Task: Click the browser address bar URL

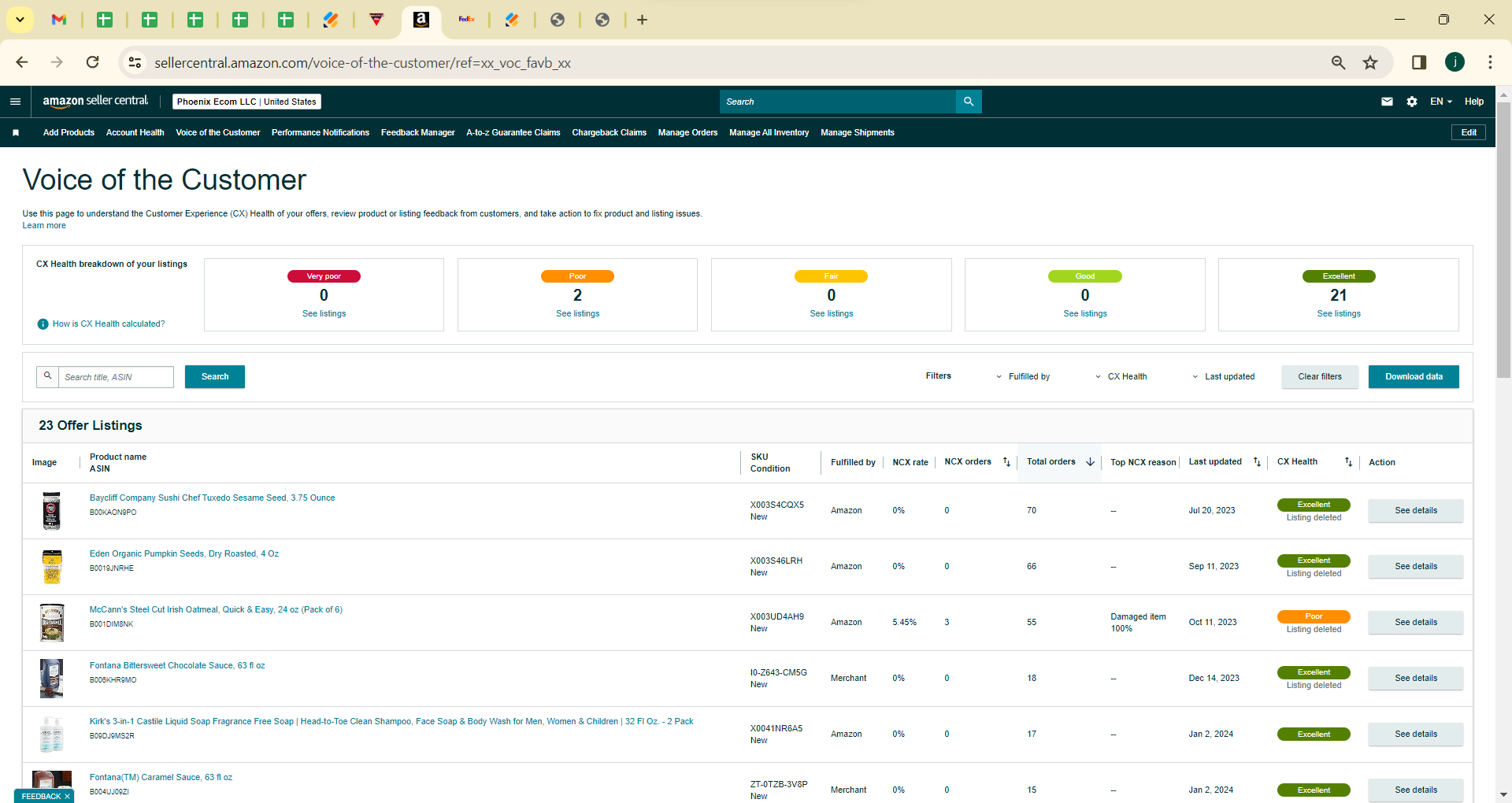Action: (x=362, y=62)
